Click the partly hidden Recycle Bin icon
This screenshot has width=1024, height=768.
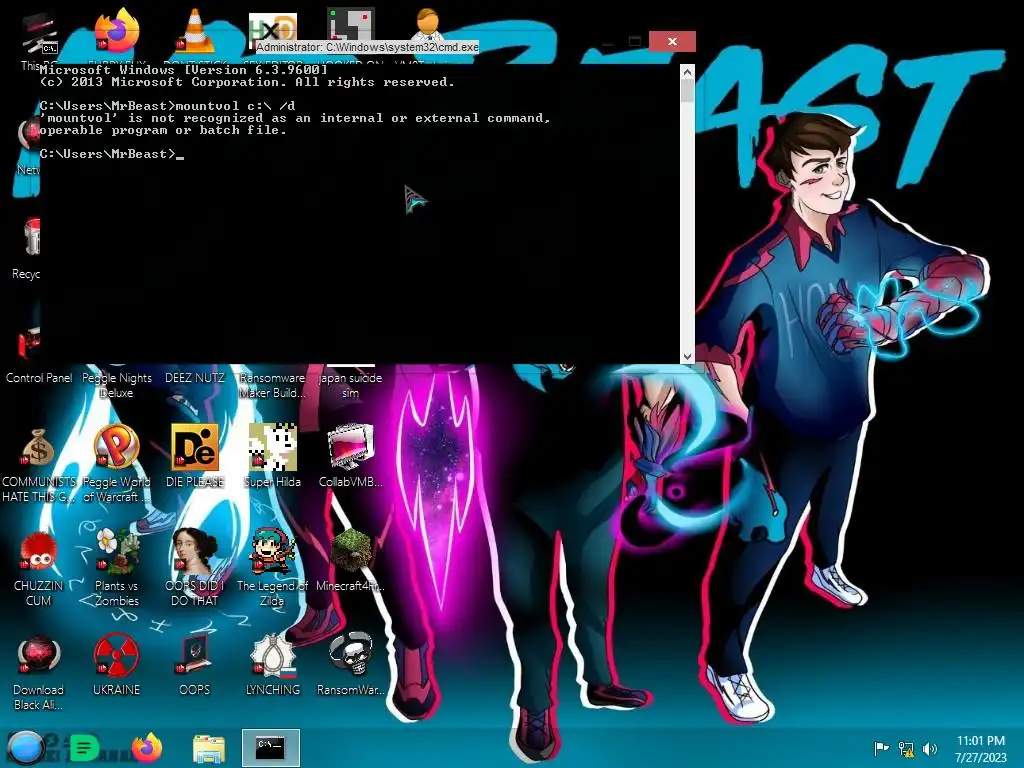coord(31,236)
